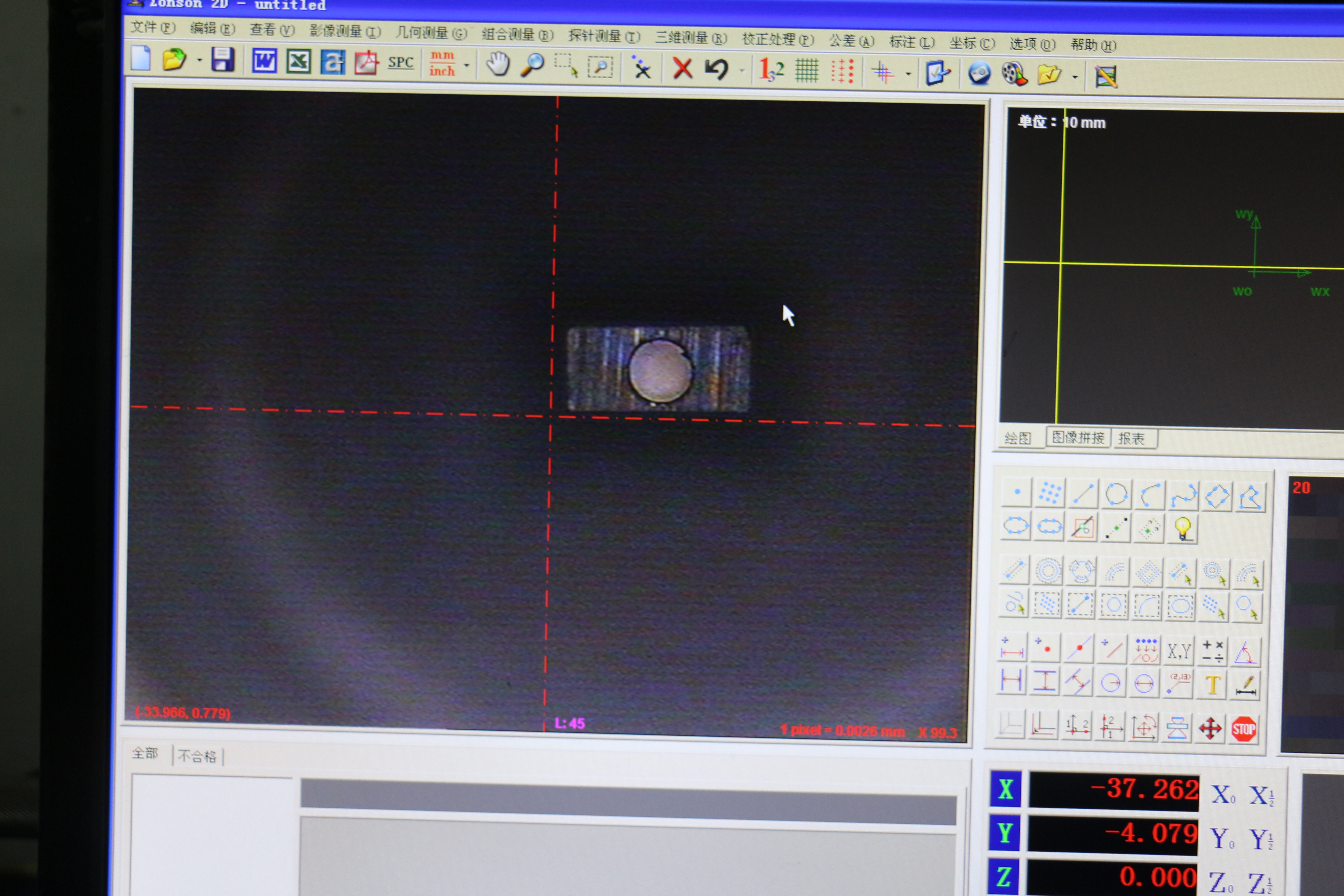Expand the mm/inch dropdown arrow
Viewport: 1344px width, 896px height.
(x=467, y=65)
